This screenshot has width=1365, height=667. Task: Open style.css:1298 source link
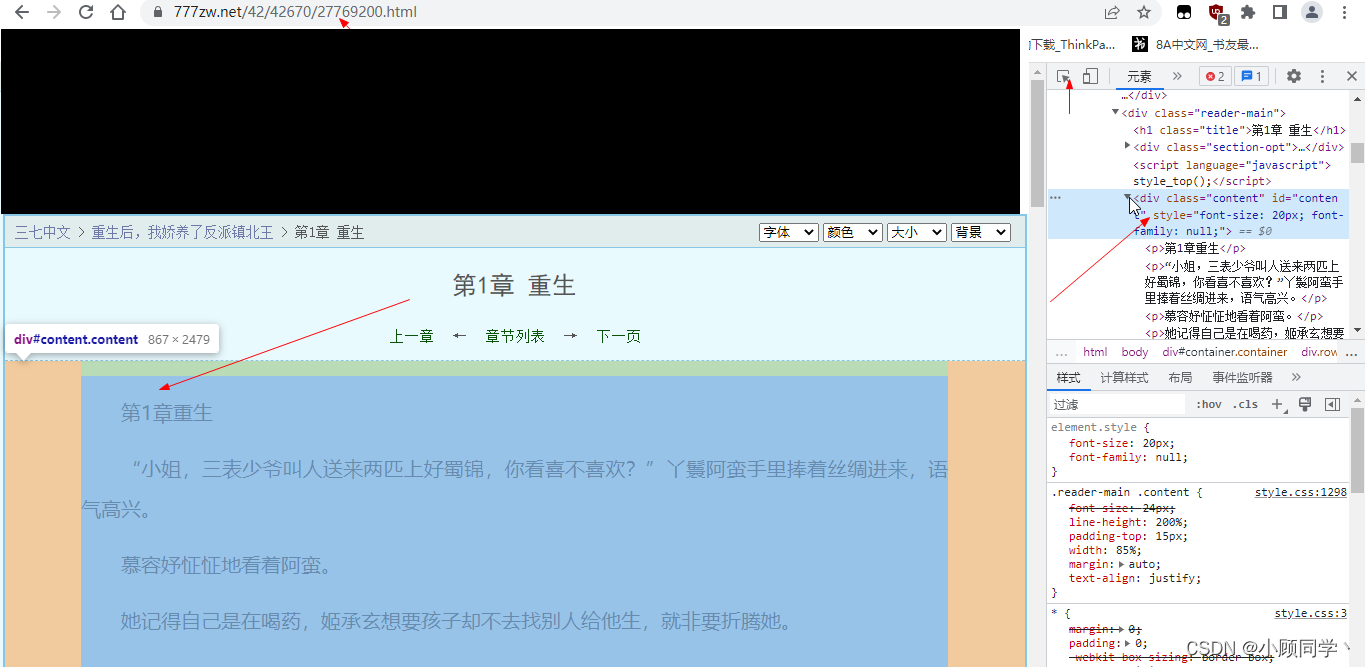[x=1301, y=492]
